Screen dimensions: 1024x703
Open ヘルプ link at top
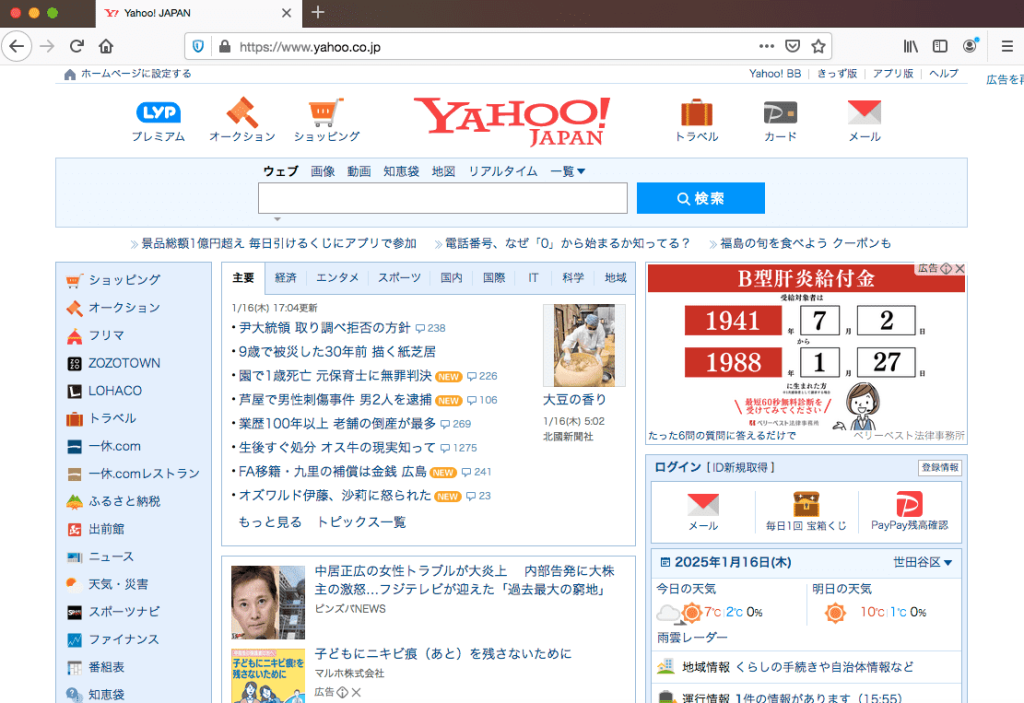[944, 73]
